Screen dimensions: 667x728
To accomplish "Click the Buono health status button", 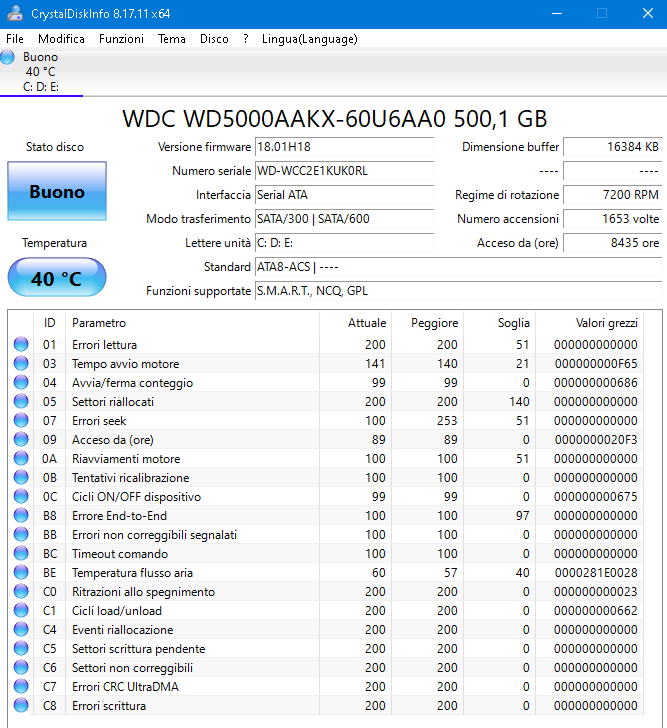I will pos(57,191).
